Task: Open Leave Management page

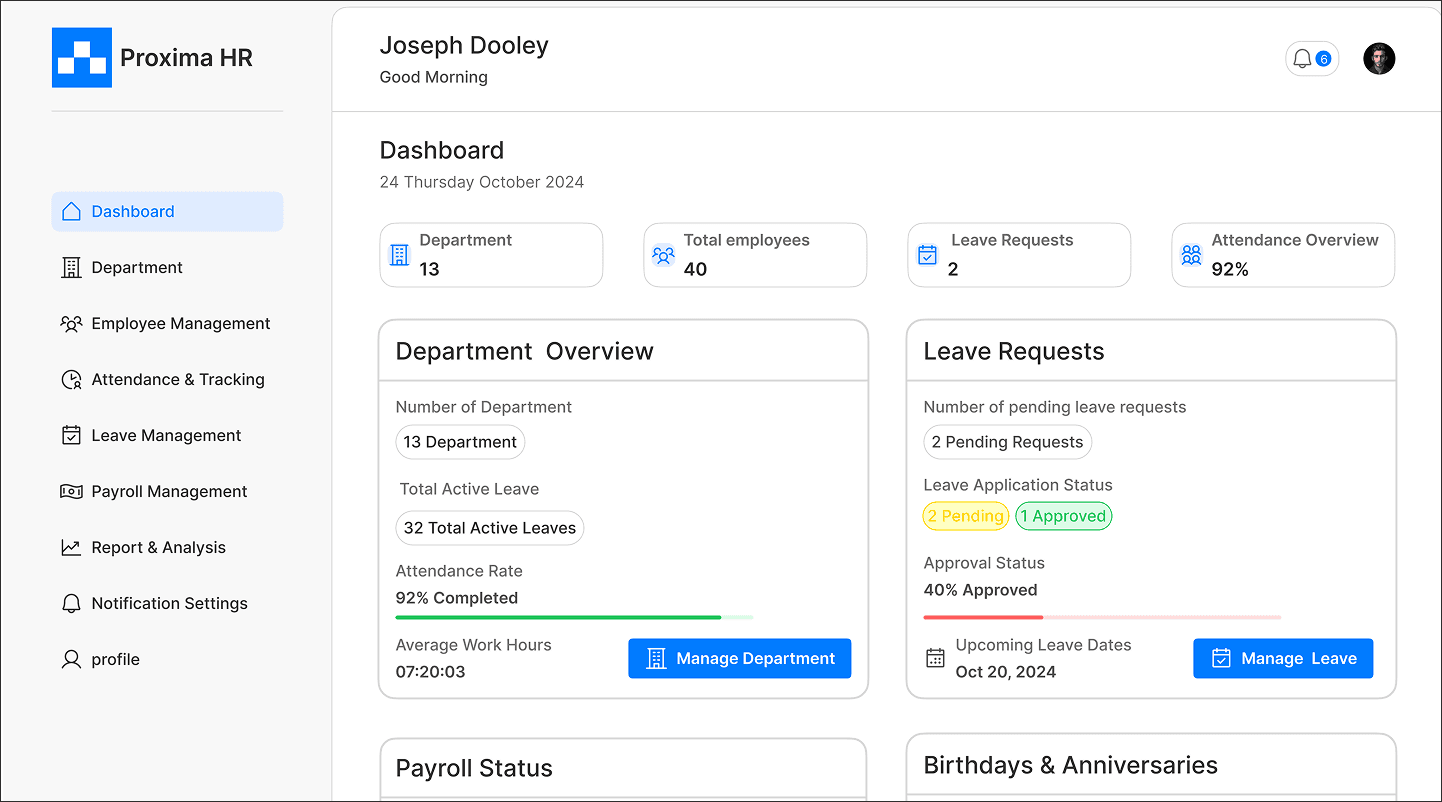Action: [x=167, y=435]
